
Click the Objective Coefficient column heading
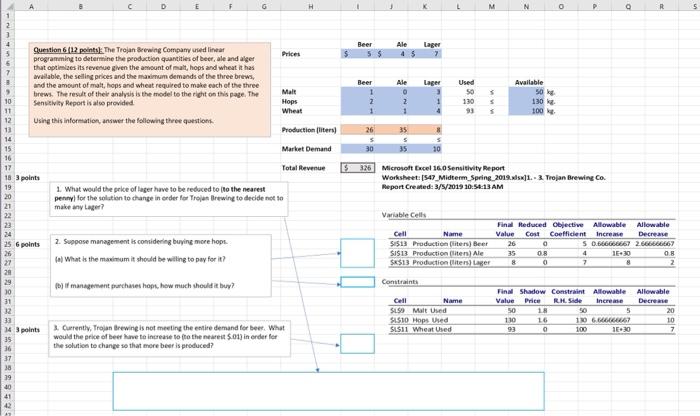pyautogui.click(x=567, y=229)
